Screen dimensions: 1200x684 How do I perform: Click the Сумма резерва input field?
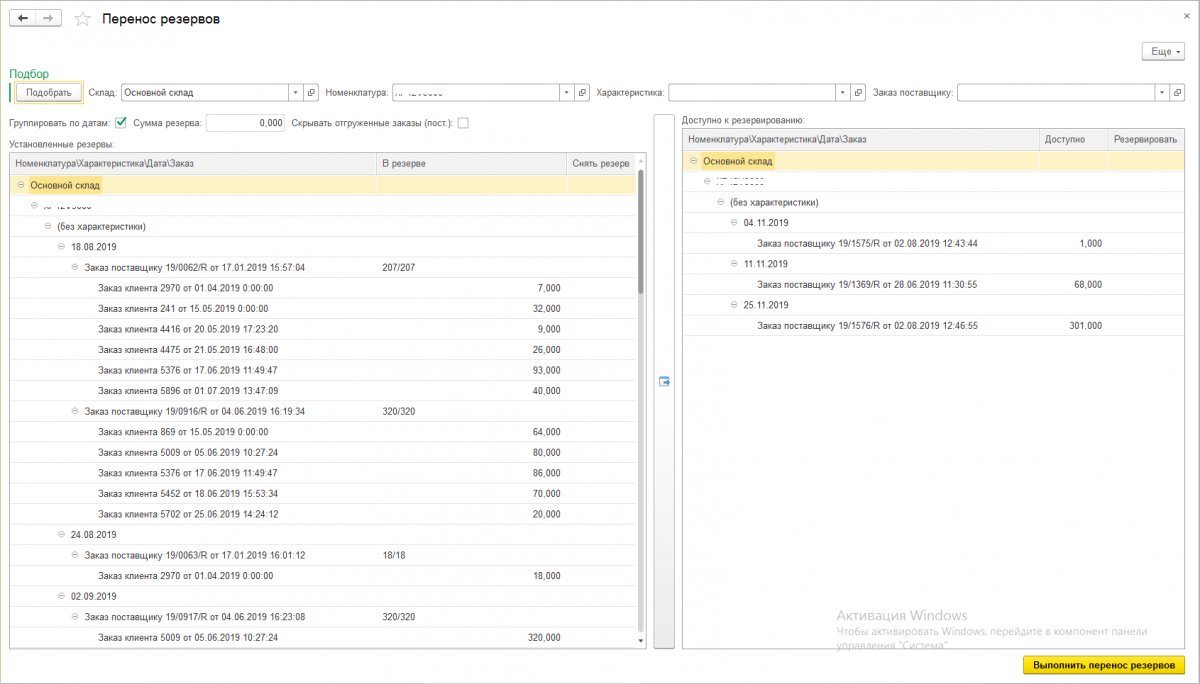tap(245, 123)
